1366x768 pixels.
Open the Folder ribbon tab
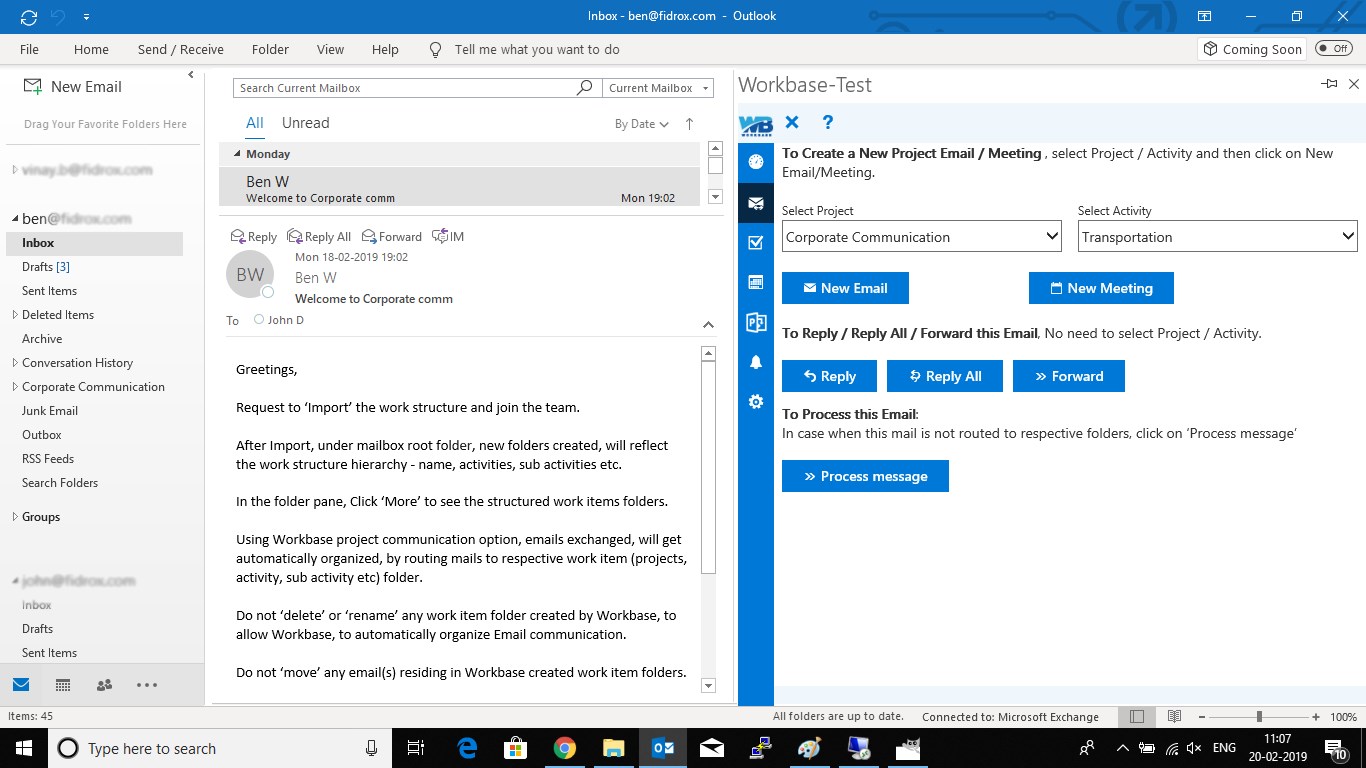(270, 49)
